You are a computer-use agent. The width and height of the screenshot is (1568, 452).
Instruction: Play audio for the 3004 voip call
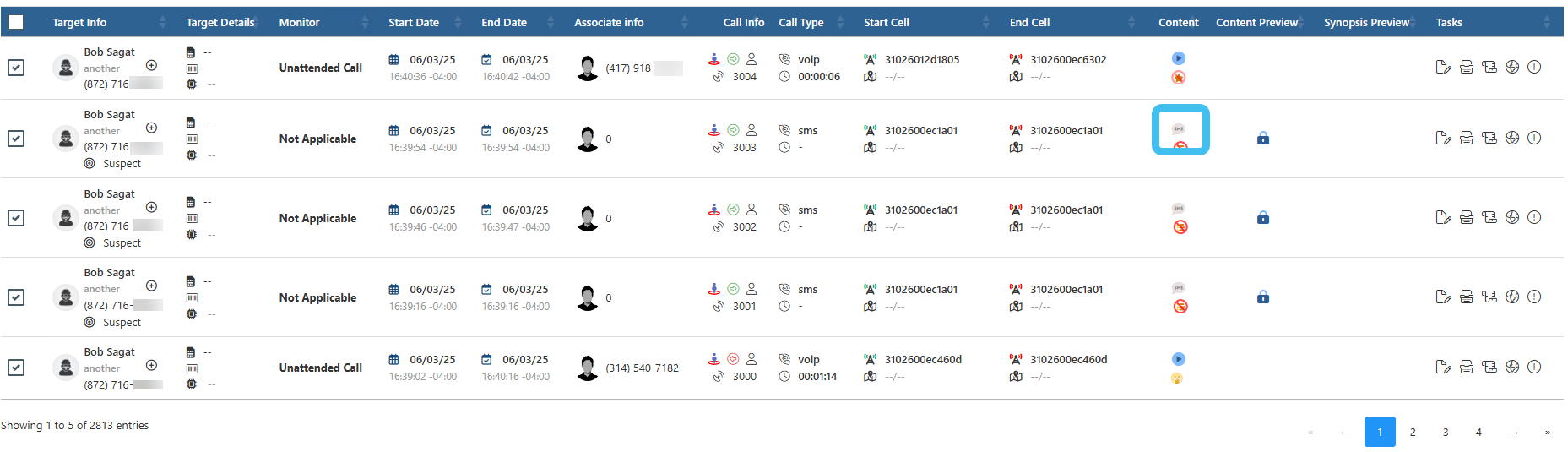tap(1179, 58)
